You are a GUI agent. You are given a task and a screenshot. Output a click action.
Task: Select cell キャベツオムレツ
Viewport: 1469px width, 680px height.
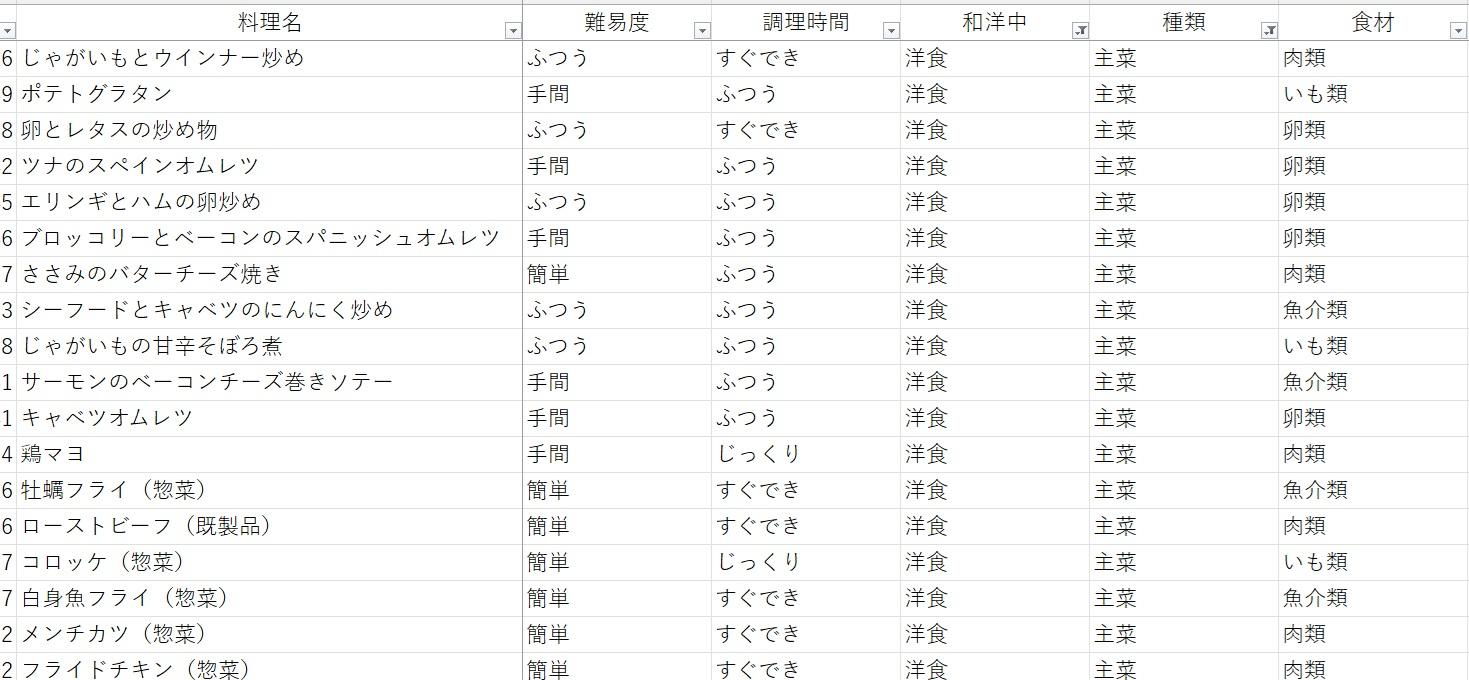coord(270,418)
